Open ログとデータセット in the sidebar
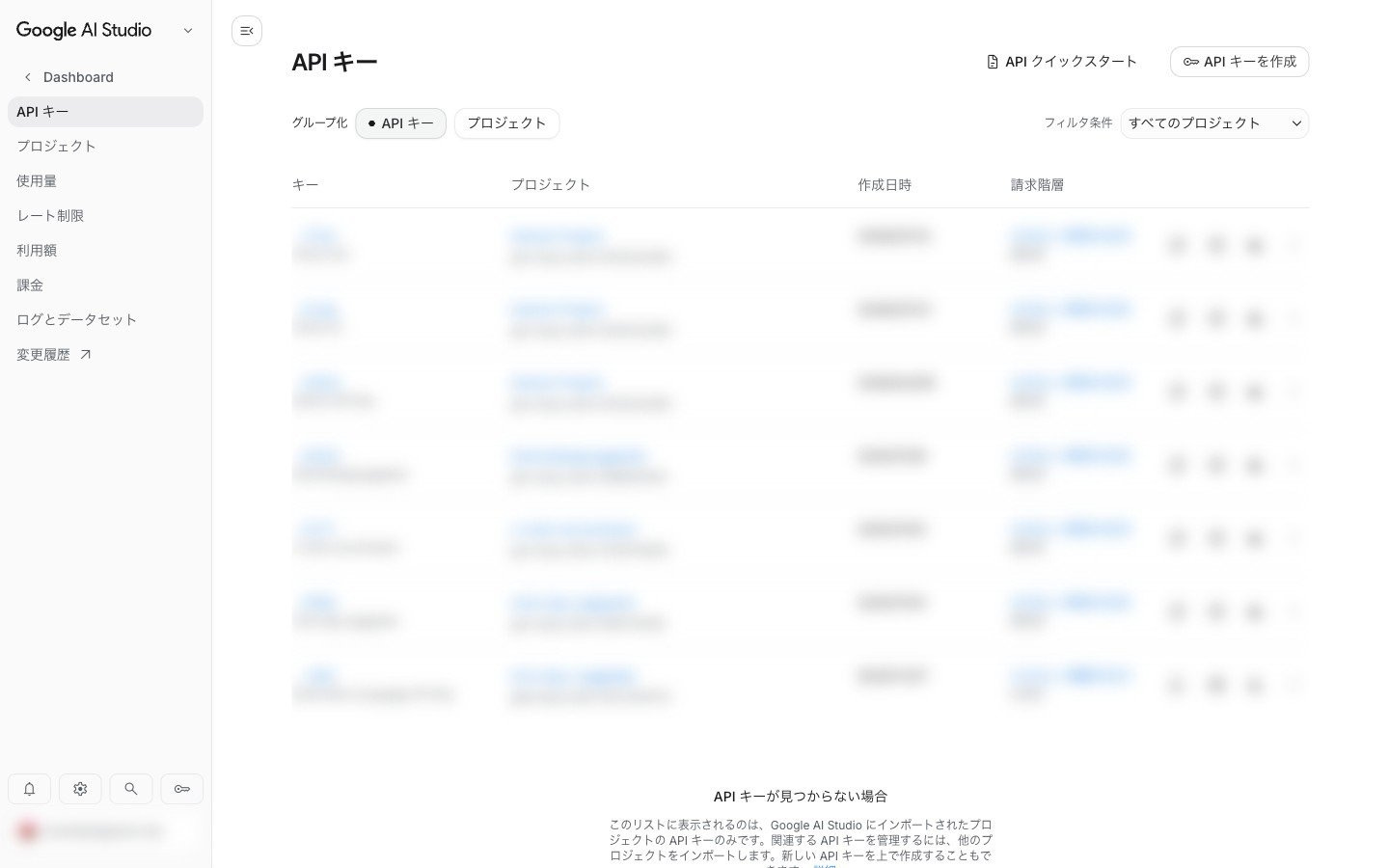Screen dimensions: 1389x868 pyautogui.click(x=105, y=320)
